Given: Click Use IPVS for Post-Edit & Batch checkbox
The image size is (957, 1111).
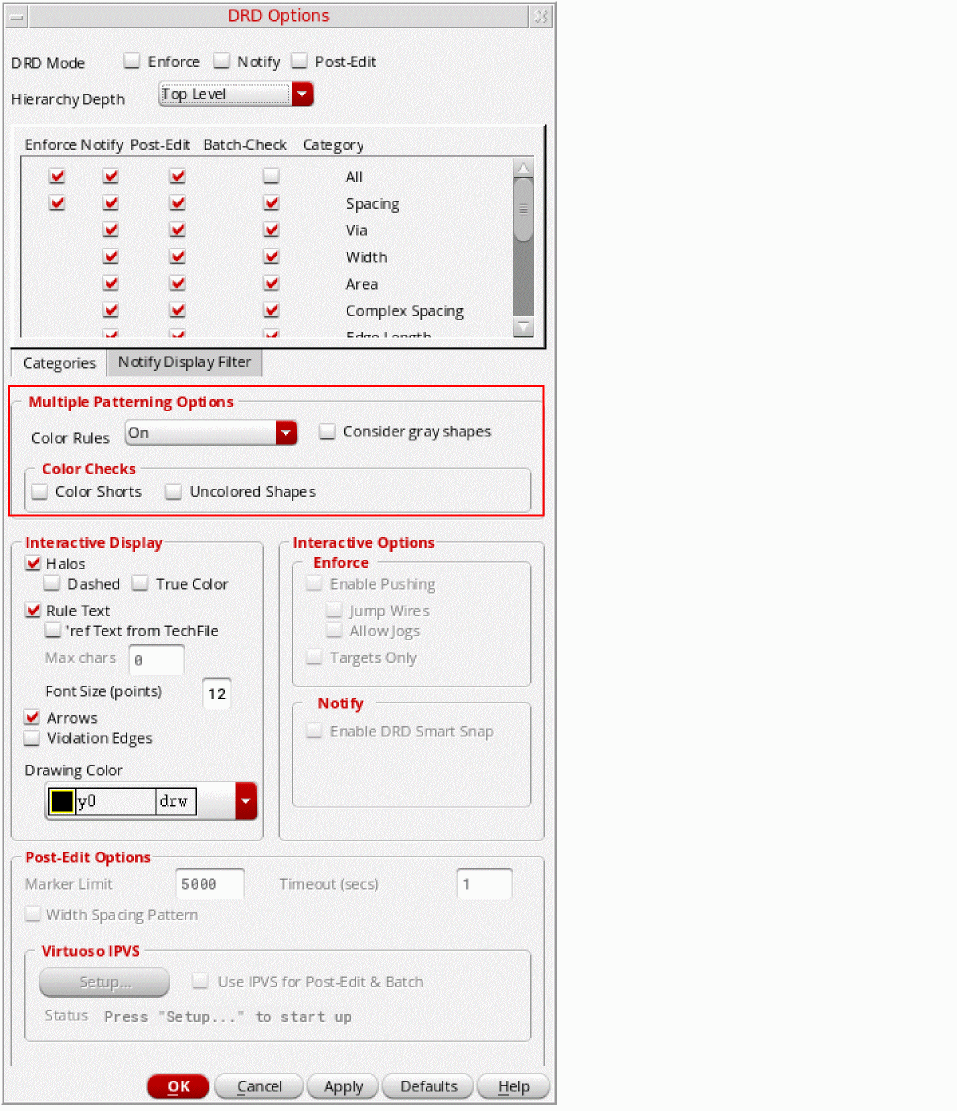Looking at the screenshot, I should pyautogui.click(x=200, y=981).
